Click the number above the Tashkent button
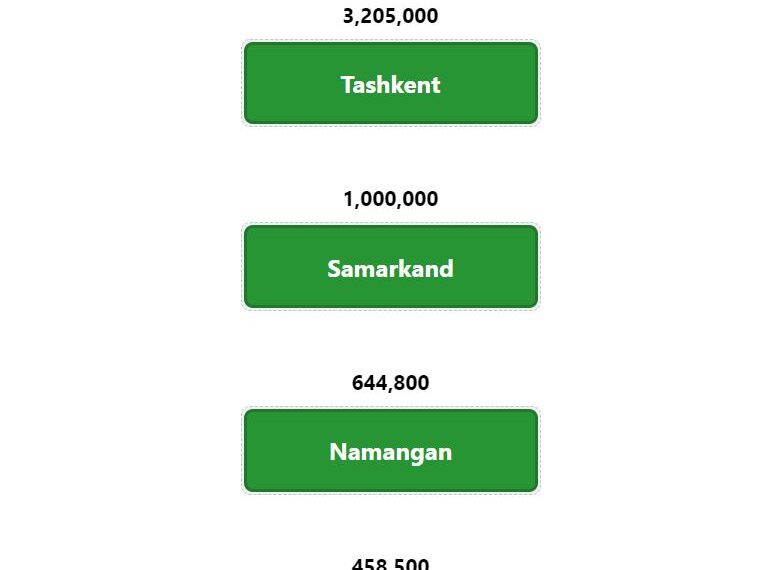 (390, 16)
